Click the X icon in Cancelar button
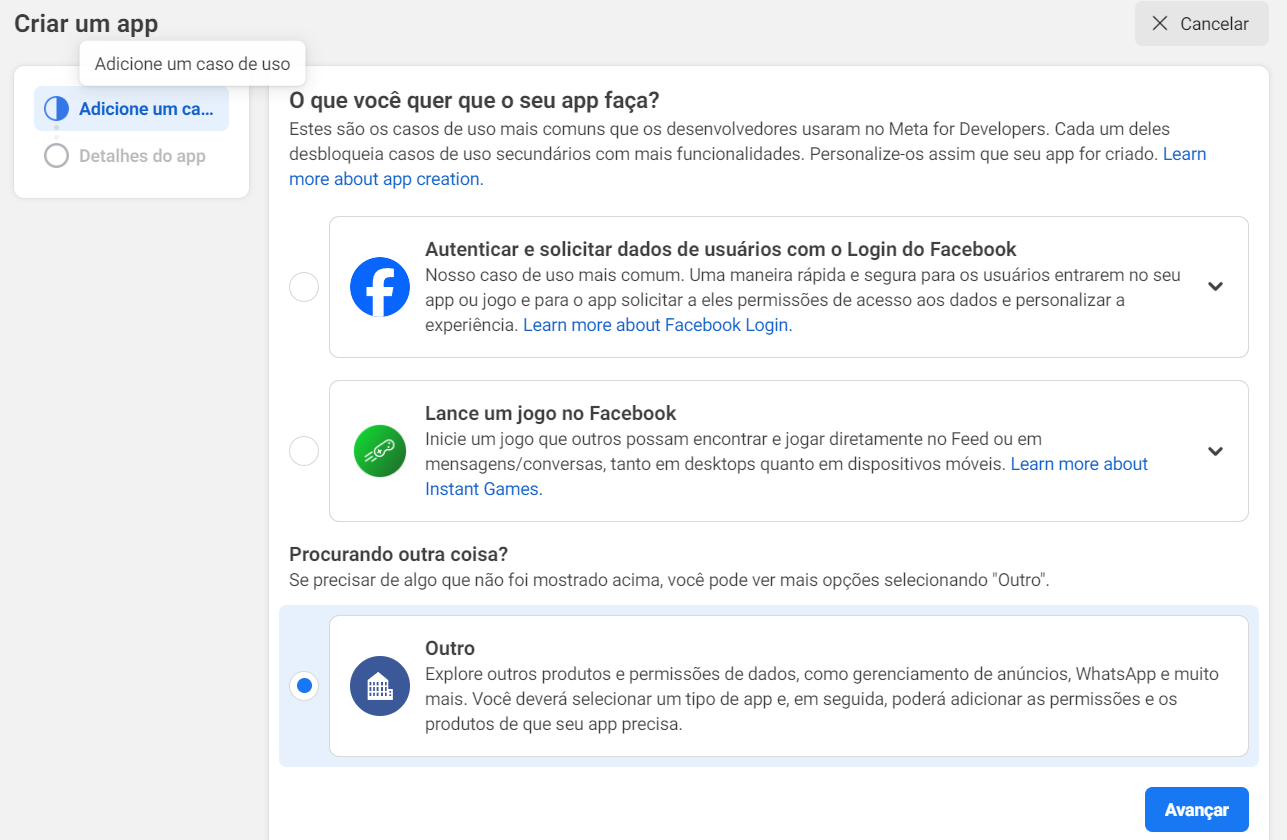Viewport: 1287px width, 840px height. [1160, 24]
